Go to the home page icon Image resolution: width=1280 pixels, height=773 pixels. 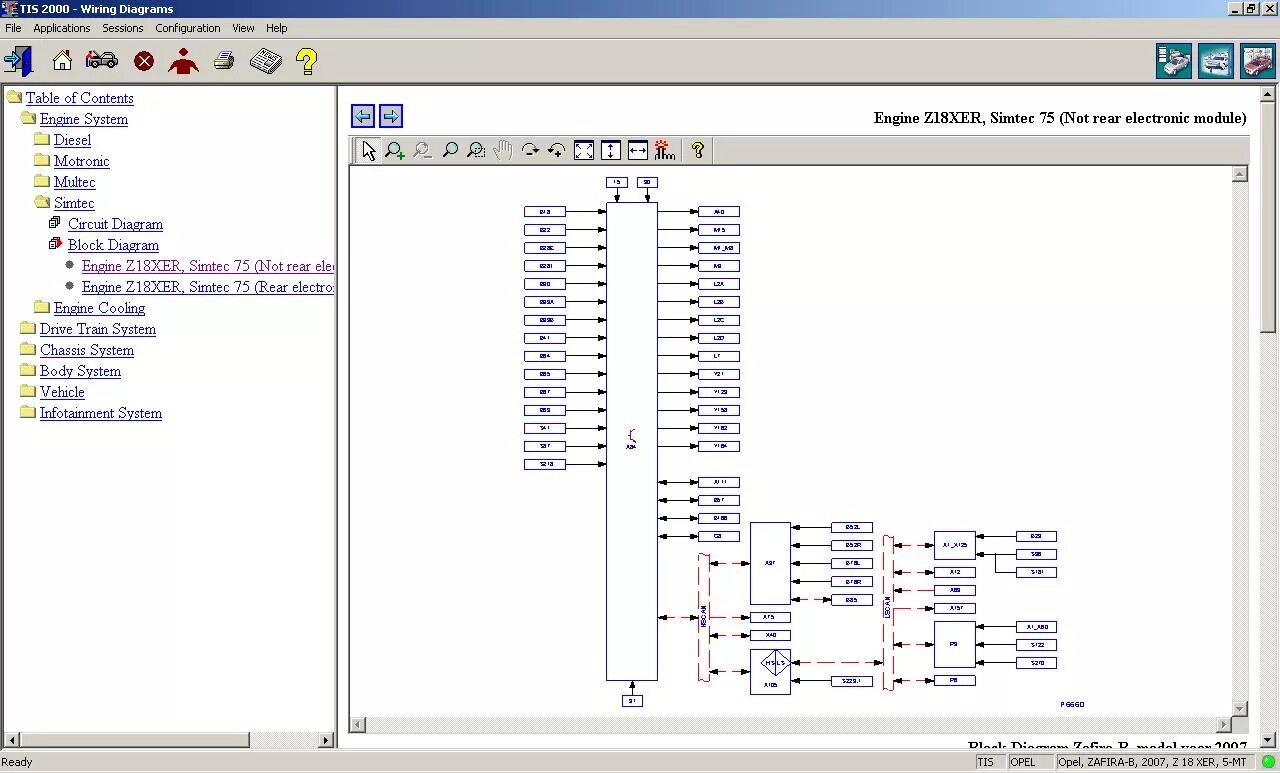(x=62, y=61)
